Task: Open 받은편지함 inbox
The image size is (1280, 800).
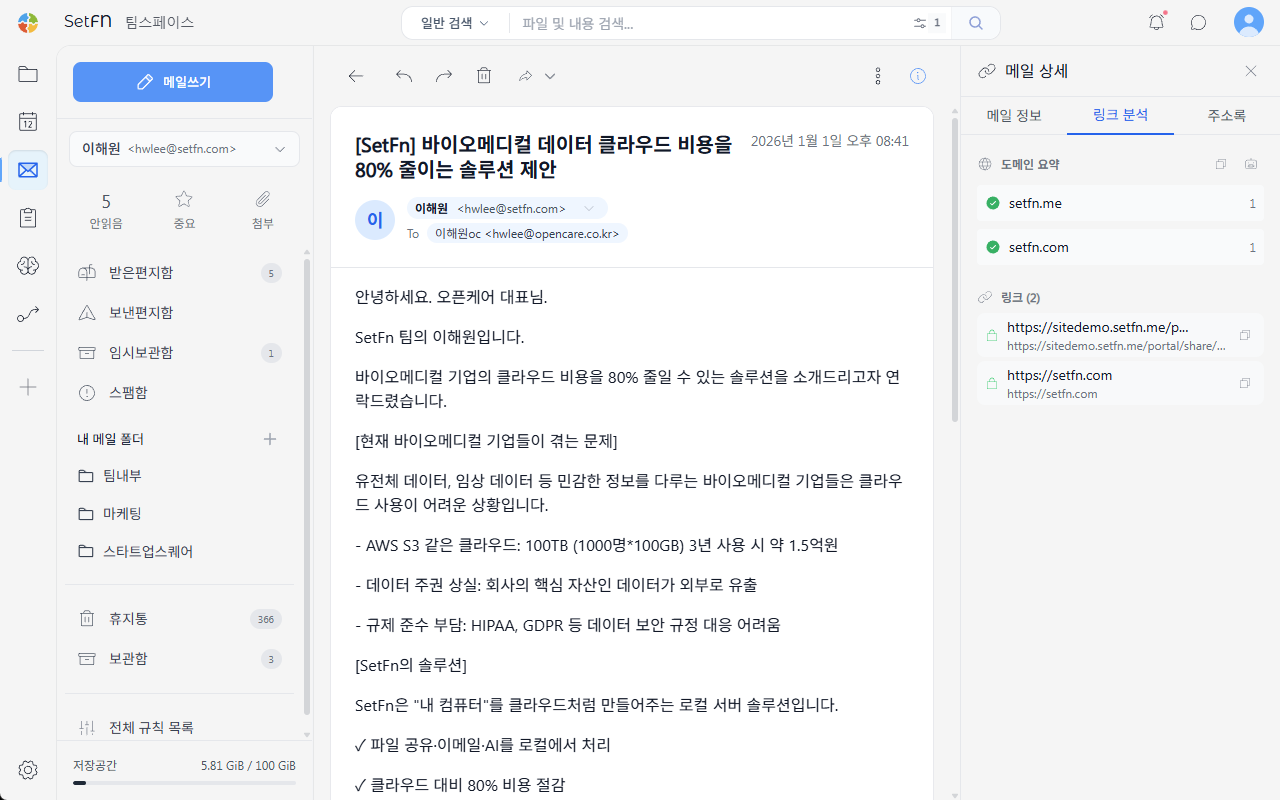Action: pyautogui.click(x=180, y=273)
